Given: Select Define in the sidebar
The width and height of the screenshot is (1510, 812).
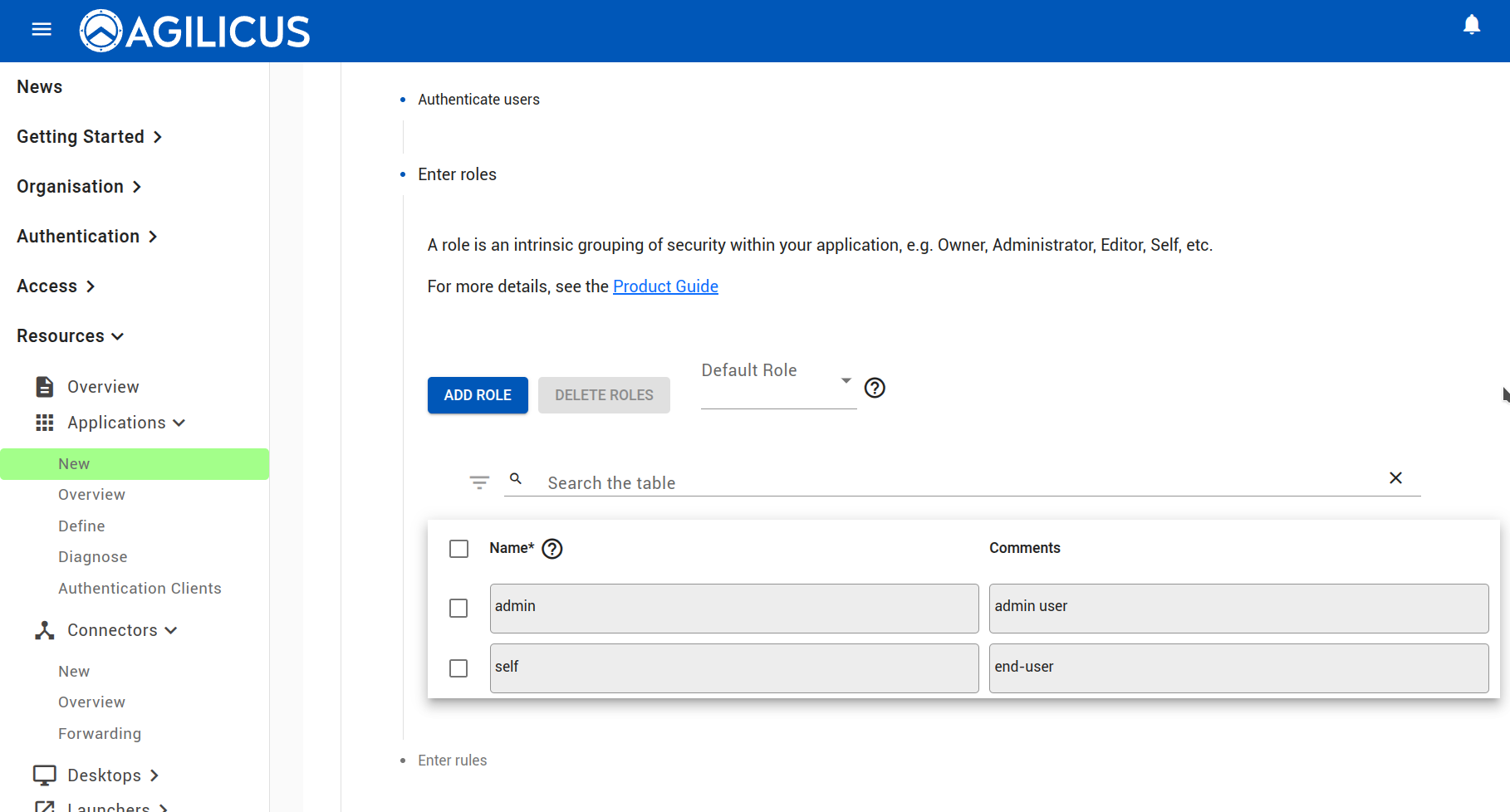Looking at the screenshot, I should (81, 526).
